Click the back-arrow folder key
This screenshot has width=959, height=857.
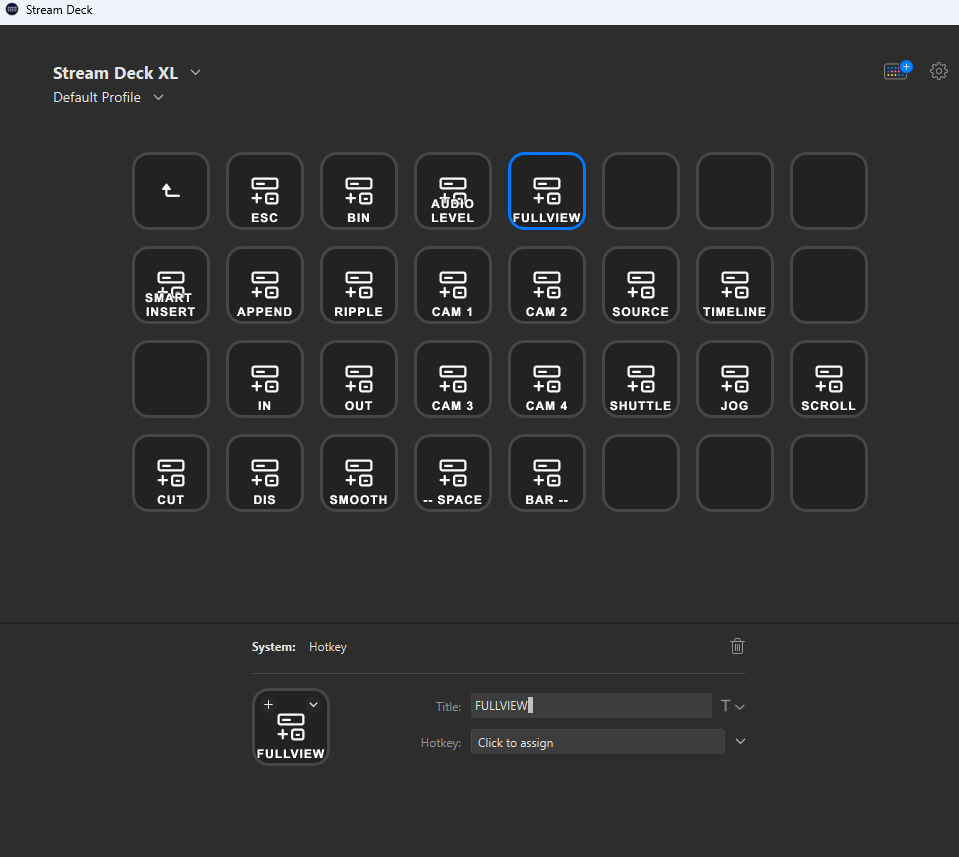coord(171,191)
